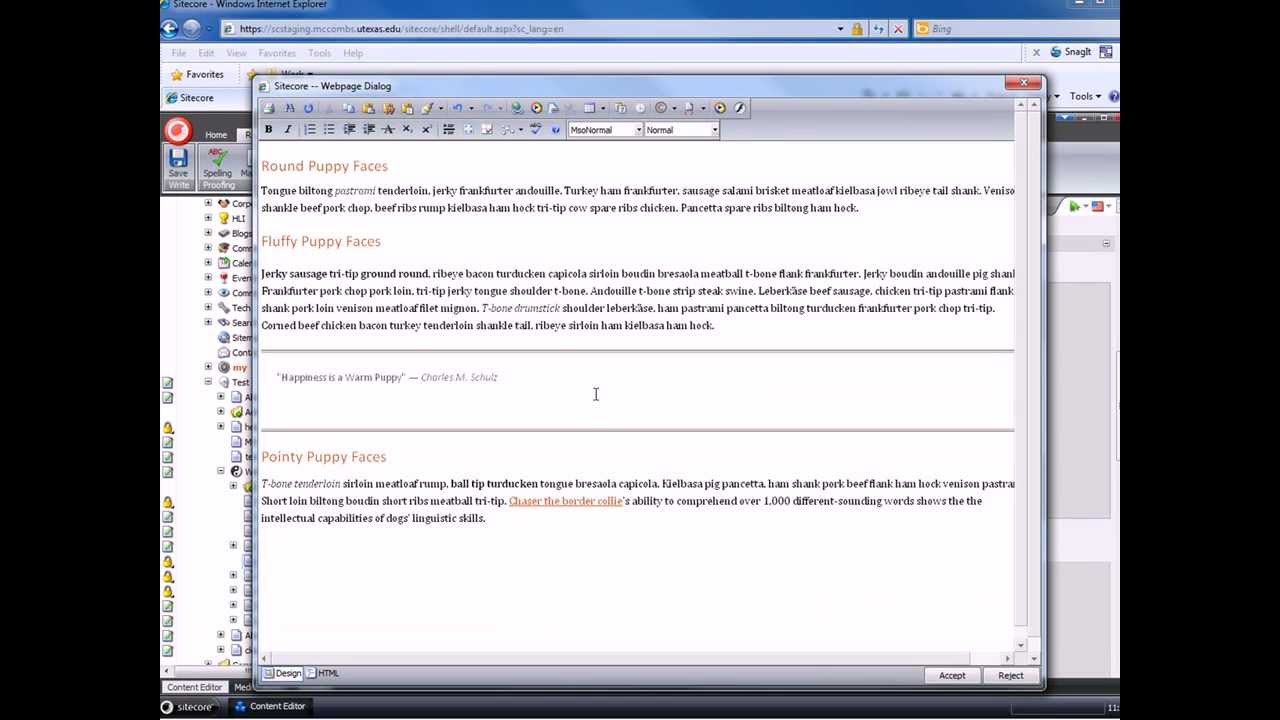
Task: Click the dialog horizontal scrollbar
Action: pos(636,658)
